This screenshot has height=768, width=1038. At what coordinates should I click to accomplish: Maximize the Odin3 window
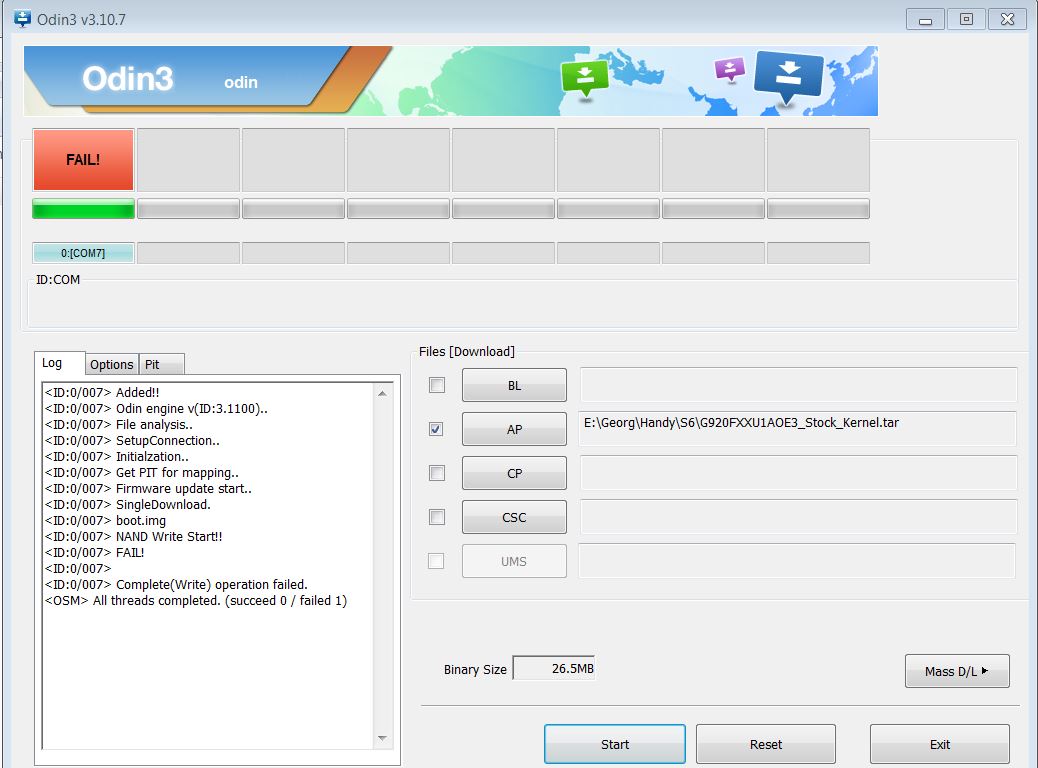point(967,19)
